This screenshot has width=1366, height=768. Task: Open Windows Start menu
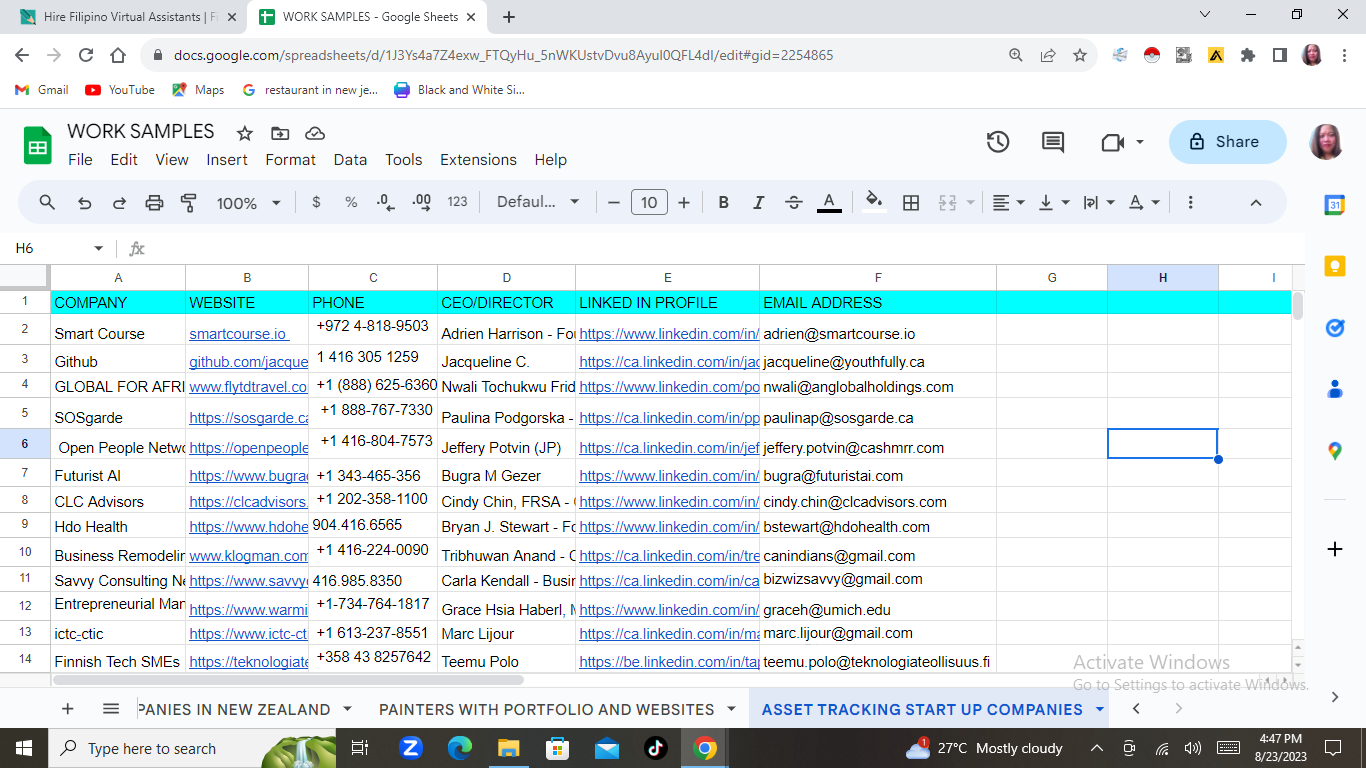pos(23,748)
